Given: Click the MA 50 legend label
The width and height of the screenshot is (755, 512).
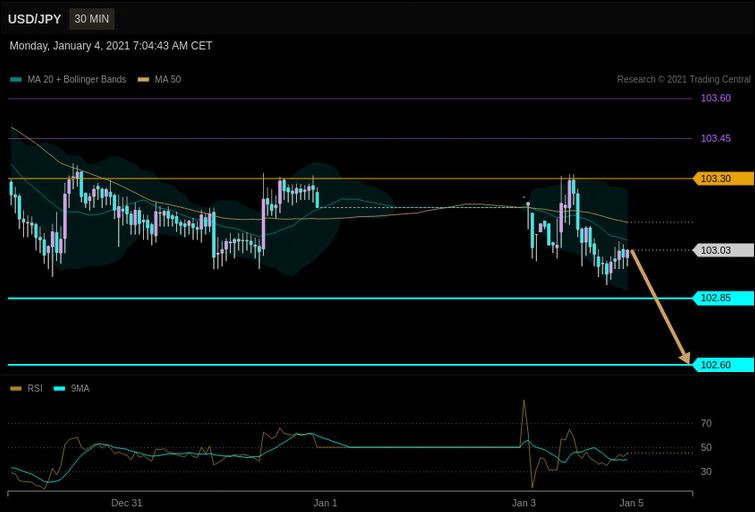Looking at the screenshot, I should click(168, 79).
